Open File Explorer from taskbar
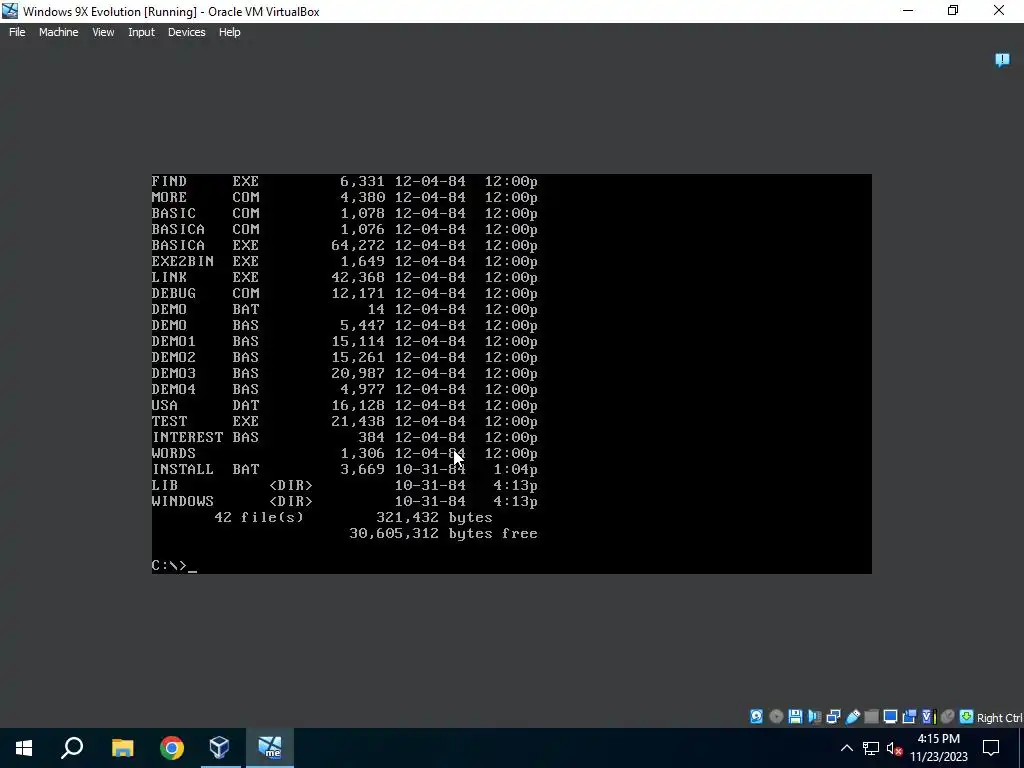Image resolution: width=1024 pixels, height=768 pixels. [x=122, y=748]
